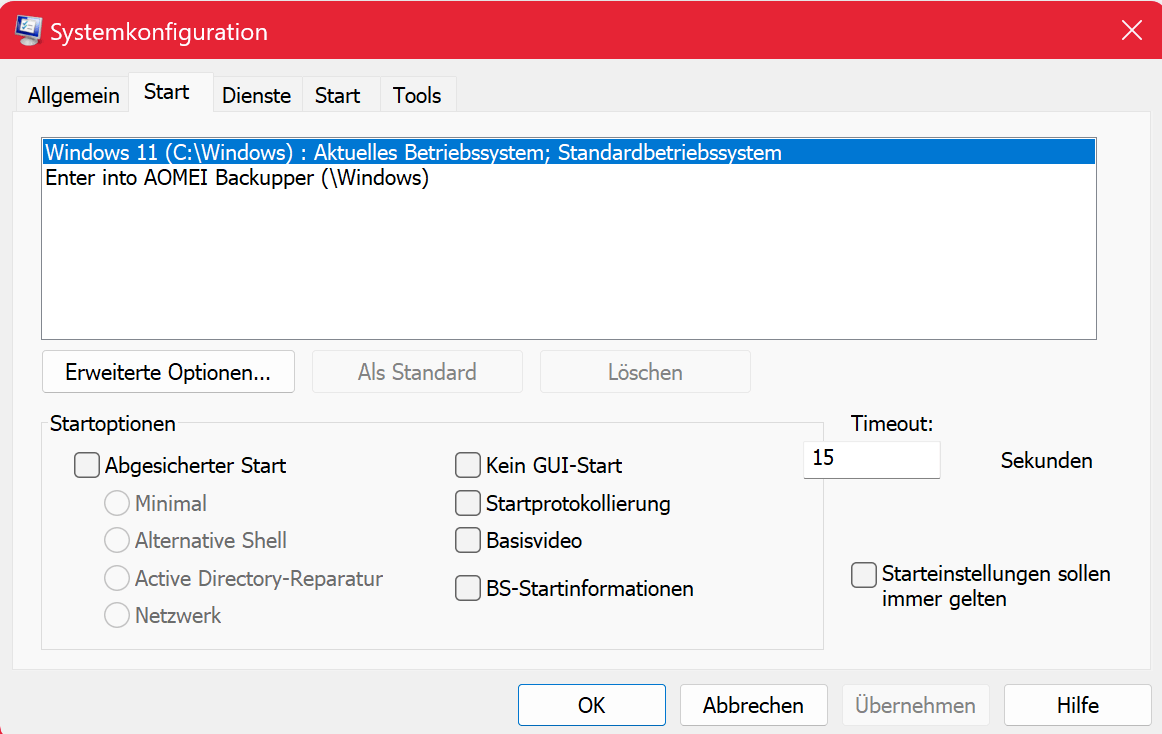
Task: Click the Übernehmen button
Action: click(915, 705)
